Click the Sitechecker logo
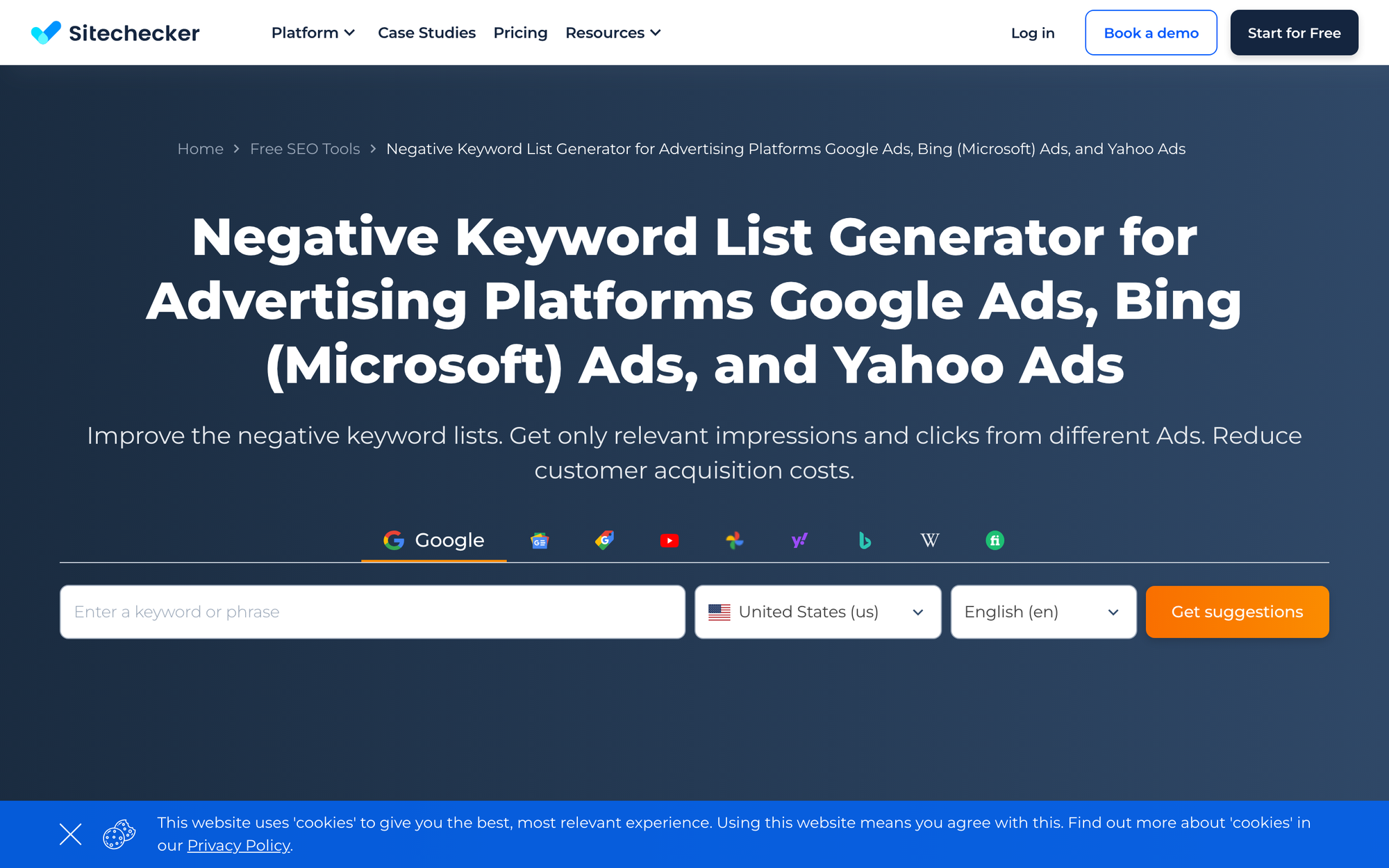The image size is (1389, 868). (115, 33)
